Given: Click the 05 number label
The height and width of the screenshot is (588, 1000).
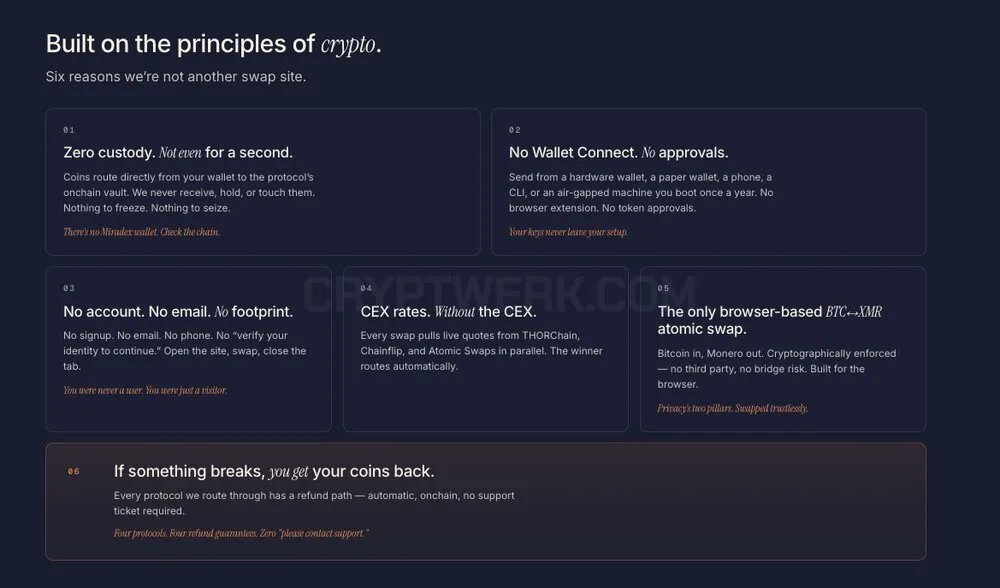Looking at the screenshot, I should 663,288.
